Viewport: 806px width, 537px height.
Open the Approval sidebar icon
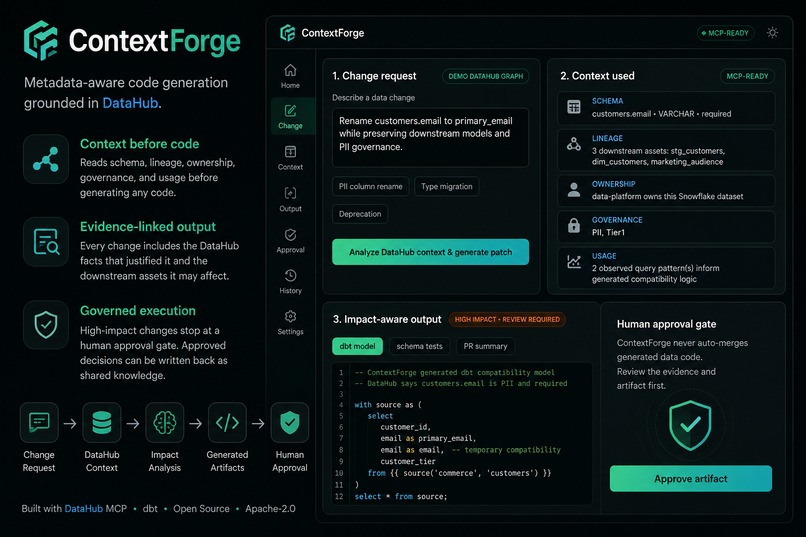290,235
